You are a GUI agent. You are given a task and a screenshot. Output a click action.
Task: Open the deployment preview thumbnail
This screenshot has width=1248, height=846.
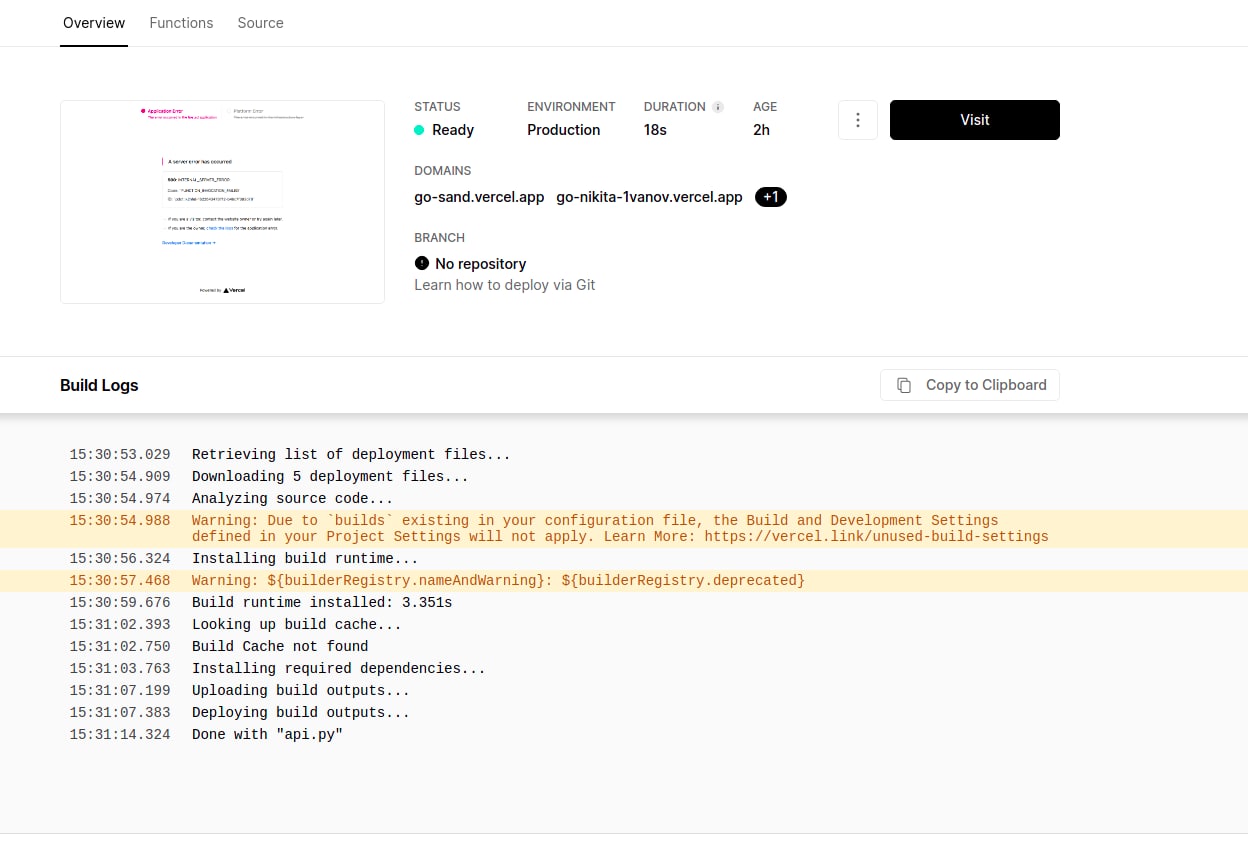click(222, 202)
